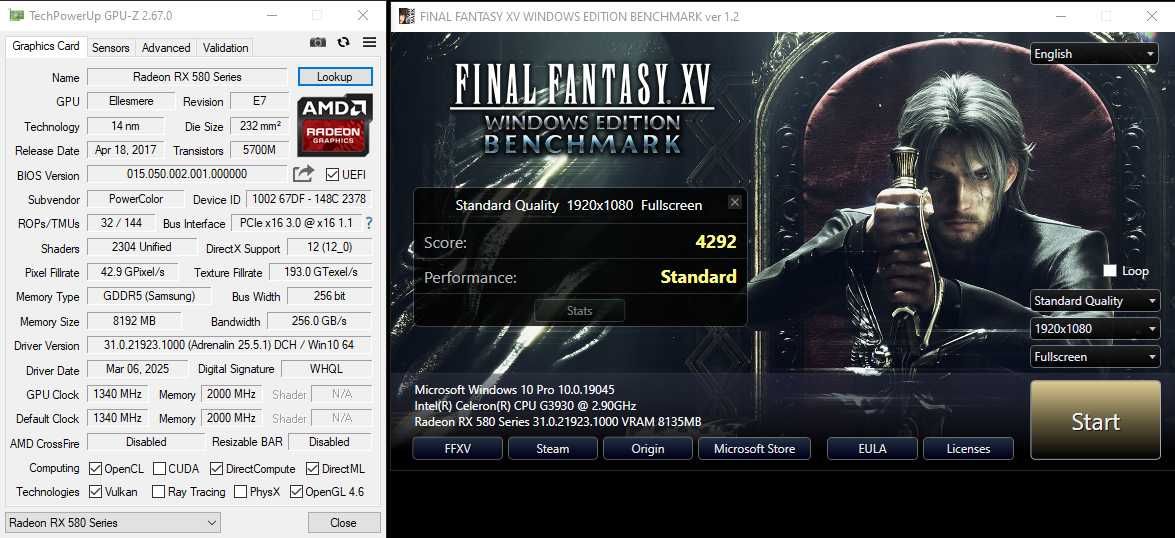The width and height of the screenshot is (1175, 538).
Task: Click the Memory Type value GDDR5 (Samsung)
Action: point(149,296)
